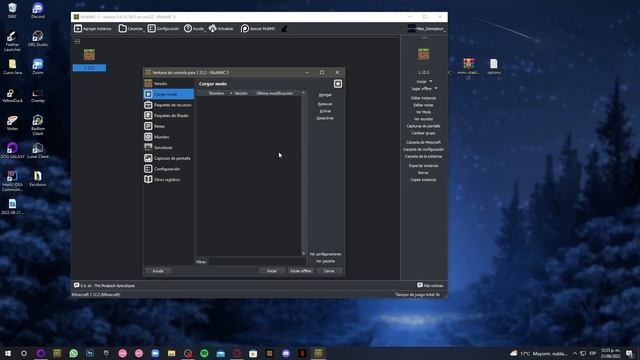
Task: Open Otros registros page in sidebar
Action: pyautogui.click(x=169, y=179)
